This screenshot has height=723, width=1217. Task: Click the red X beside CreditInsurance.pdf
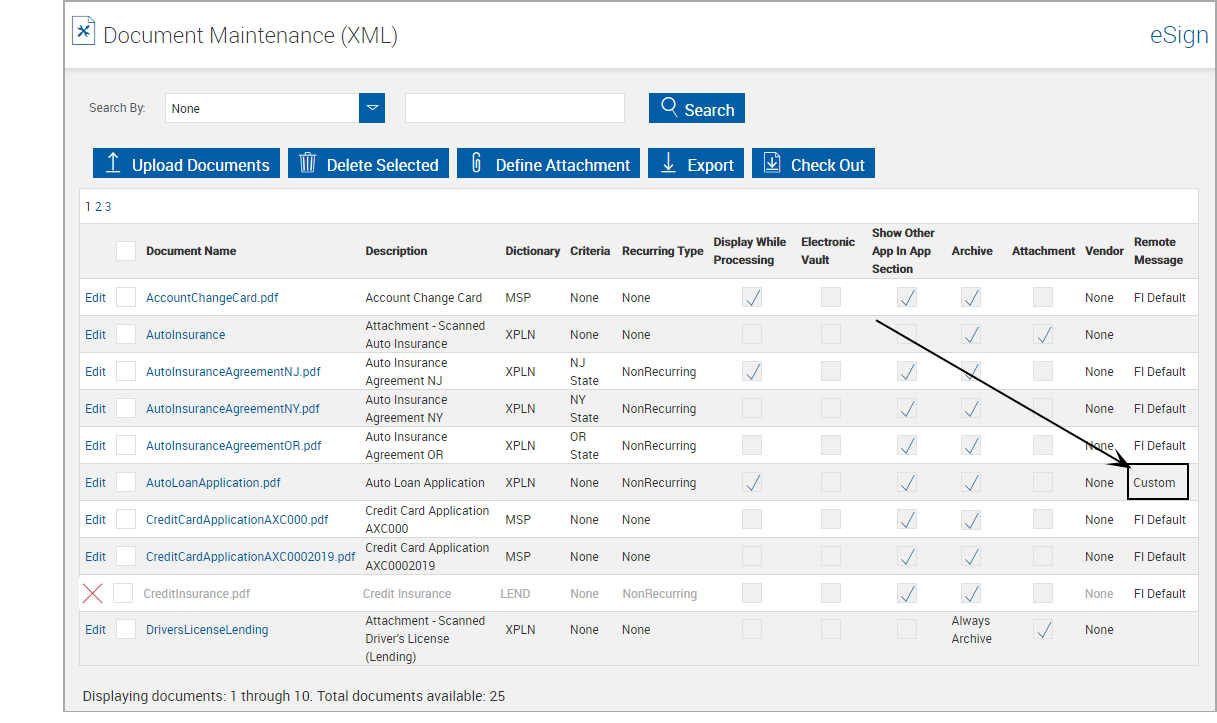92,592
